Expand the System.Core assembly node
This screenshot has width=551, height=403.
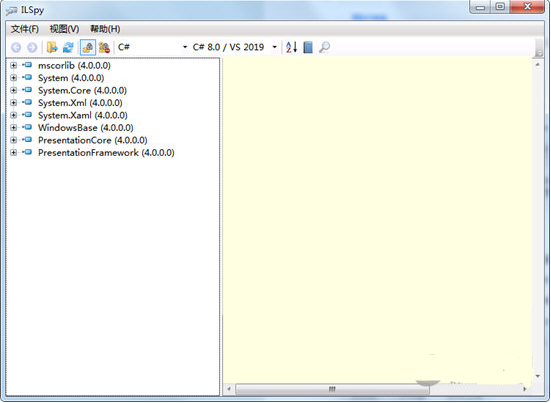pyautogui.click(x=14, y=90)
